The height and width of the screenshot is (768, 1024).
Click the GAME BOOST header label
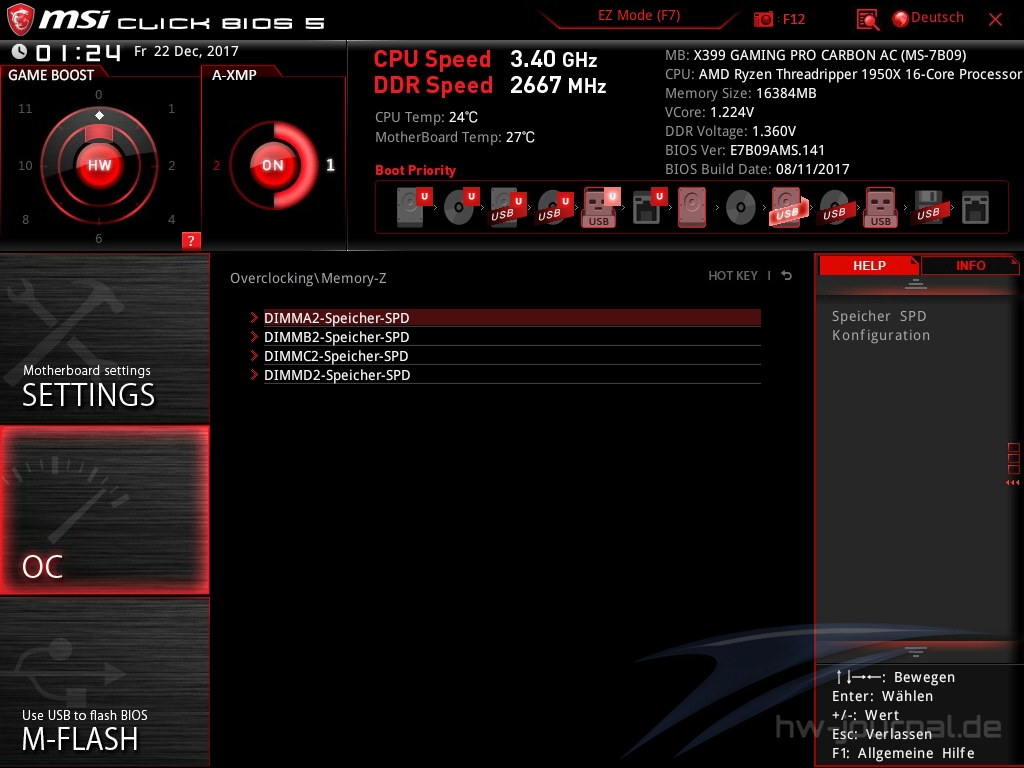tap(51, 75)
